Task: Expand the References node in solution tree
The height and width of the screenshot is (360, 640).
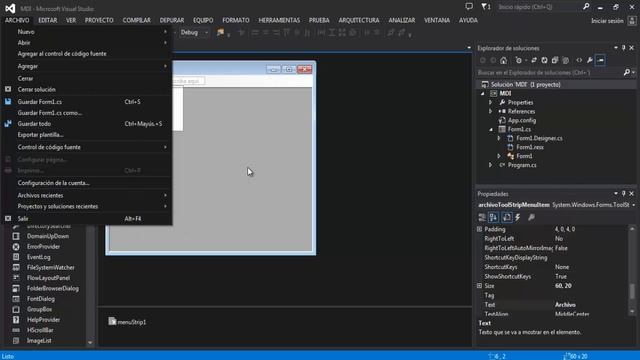Action: click(x=491, y=111)
